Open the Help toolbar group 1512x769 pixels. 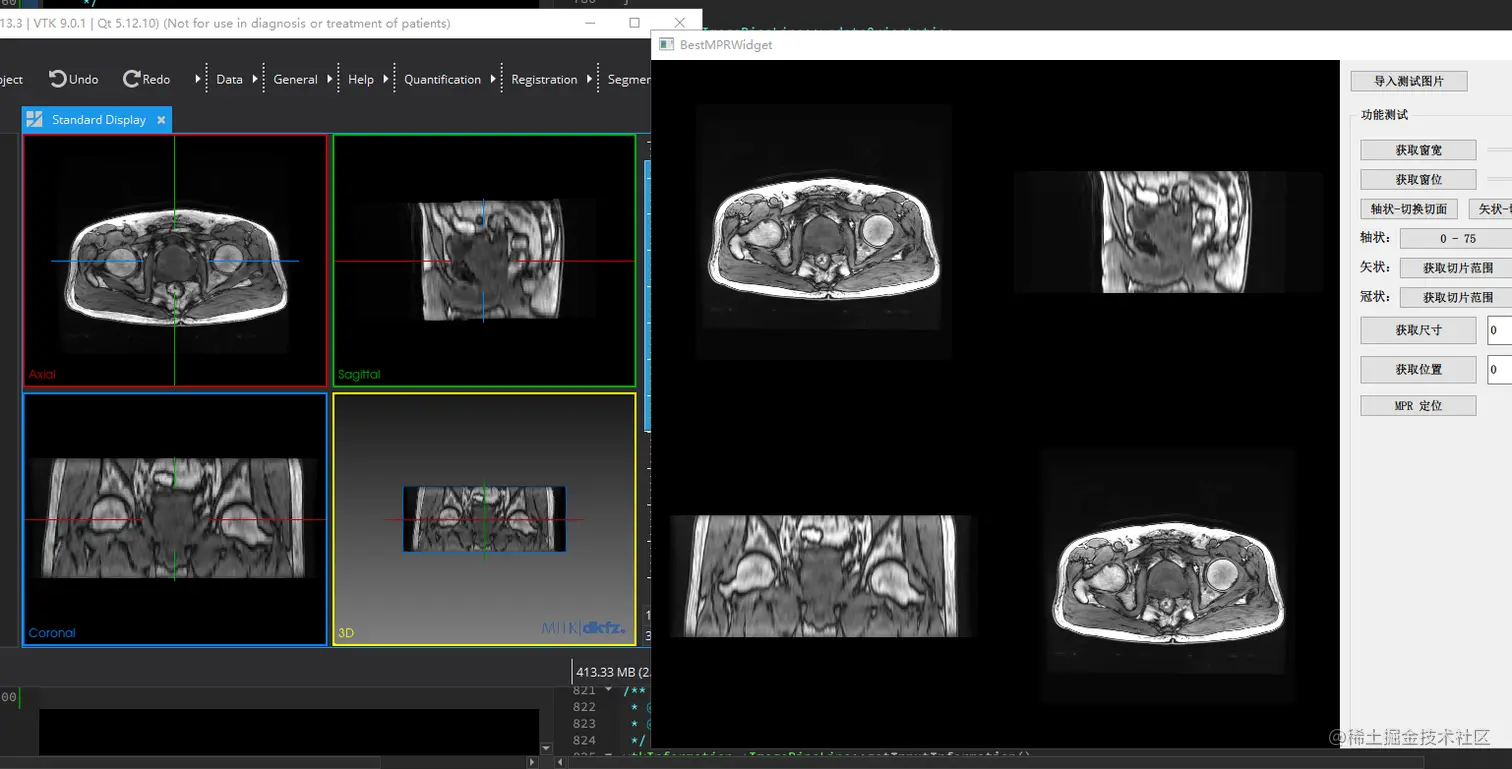click(361, 79)
